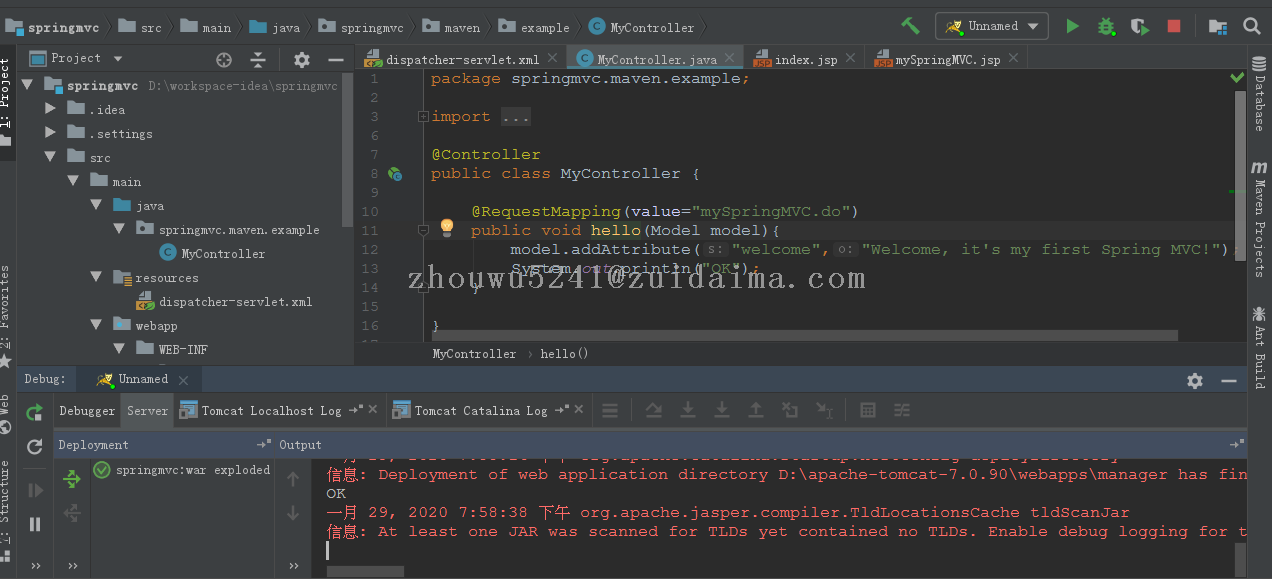The height and width of the screenshot is (579, 1272).
Task: Build project with the hammer icon
Action: (910, 26)
